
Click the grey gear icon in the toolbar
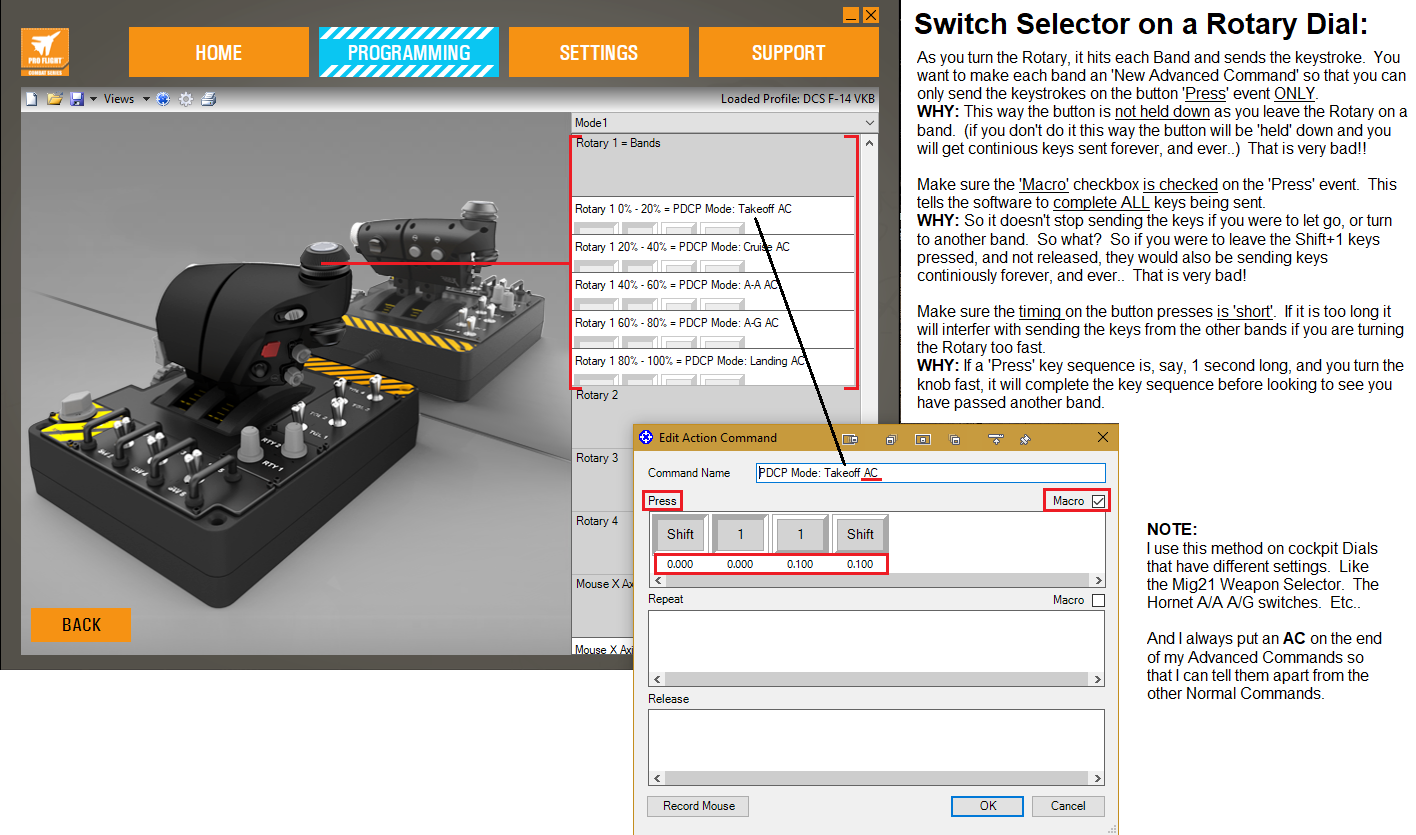[186, 99]
